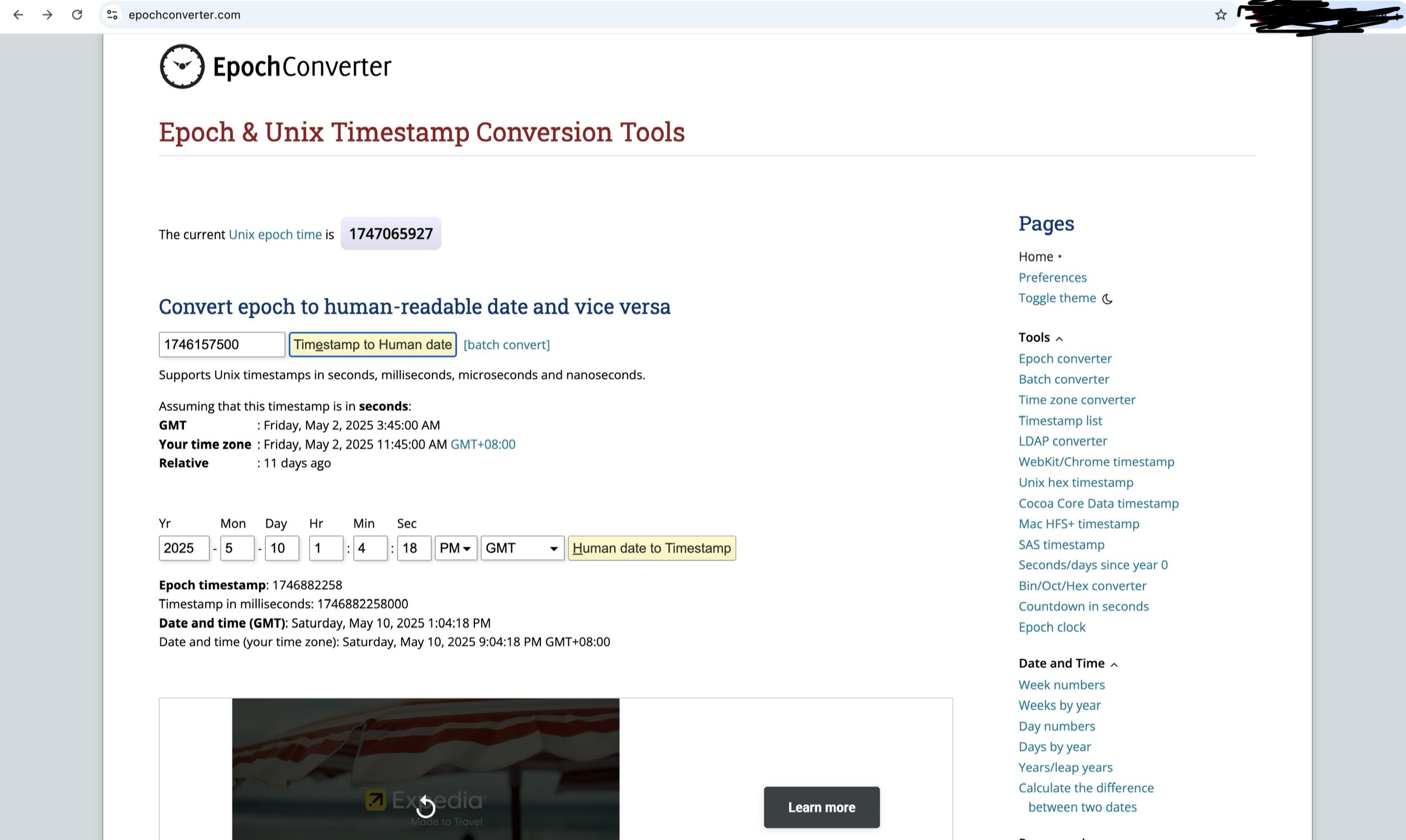Toggle theme via the sidebar link

click(1057, 298)
